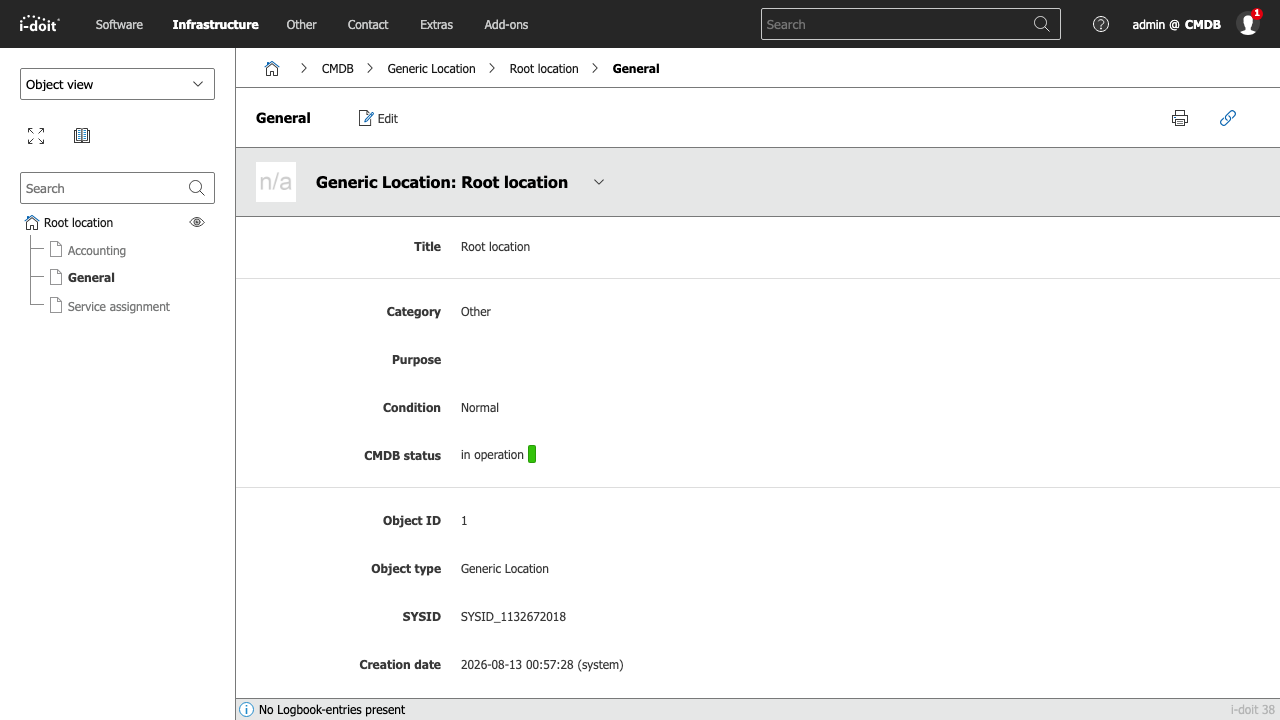Click the Generic Location breadcrumb

432,69
